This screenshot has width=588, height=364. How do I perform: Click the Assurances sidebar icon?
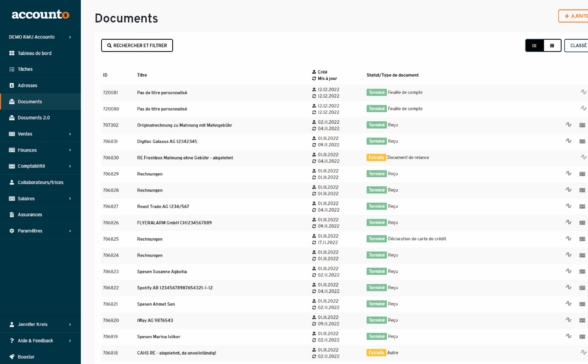tap(12, 215)
